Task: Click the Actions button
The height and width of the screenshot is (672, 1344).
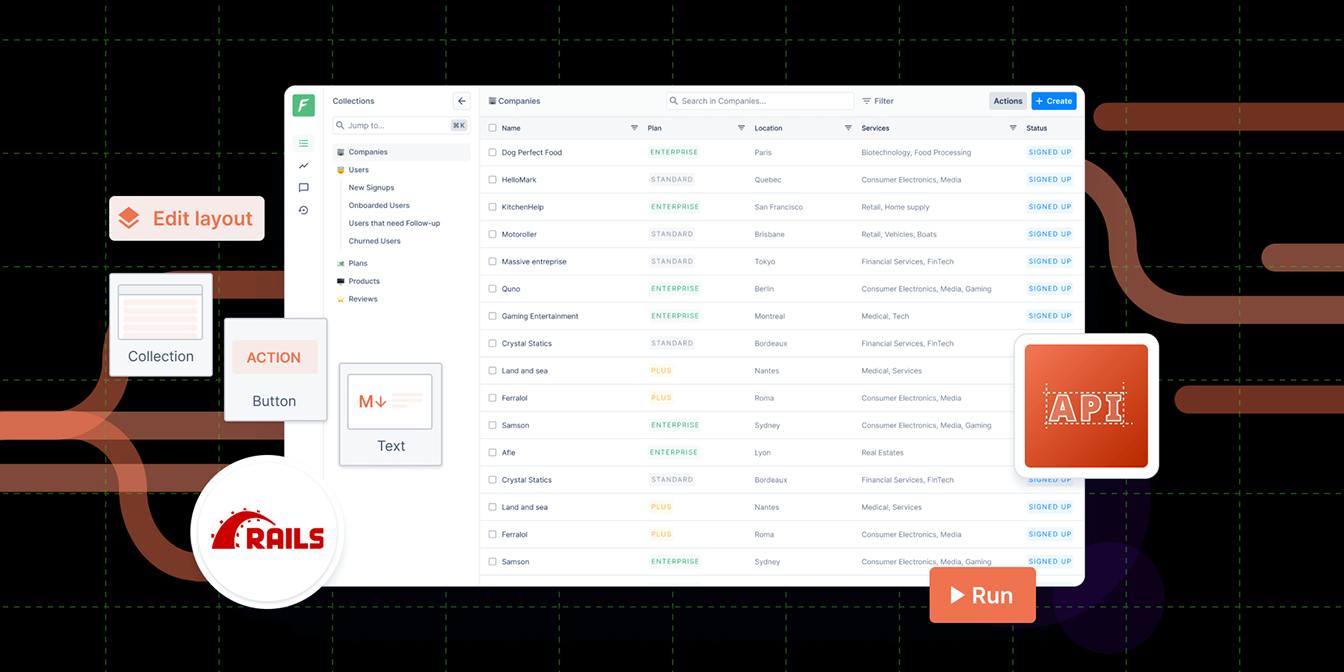Action: [1007, 101]
